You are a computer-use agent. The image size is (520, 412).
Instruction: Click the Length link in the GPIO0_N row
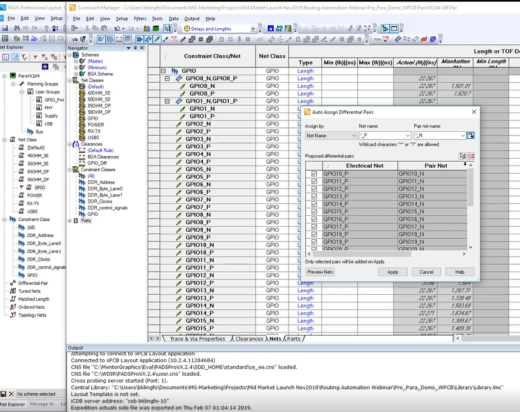click(305, 86)
